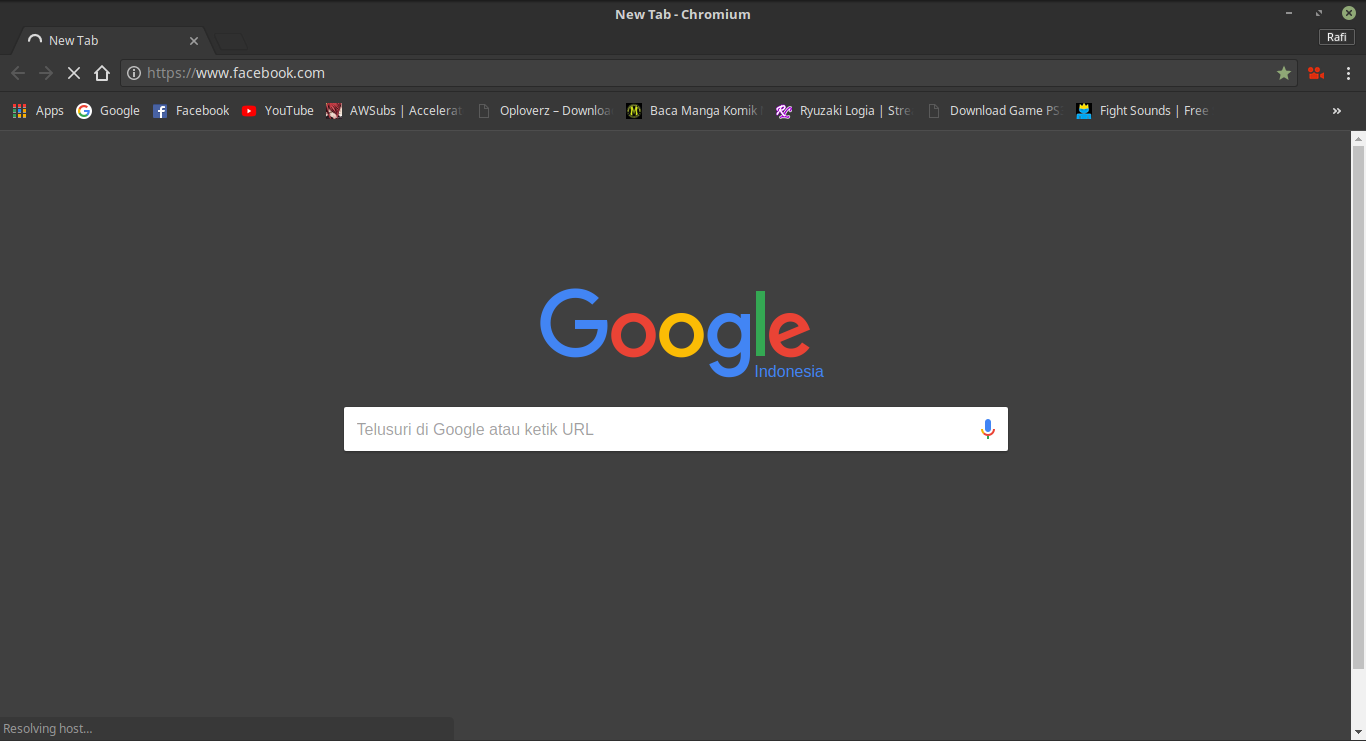Open the Chromium three-dot menu
Viewport: 1366px width, 741px height.
click(1349, 73)
